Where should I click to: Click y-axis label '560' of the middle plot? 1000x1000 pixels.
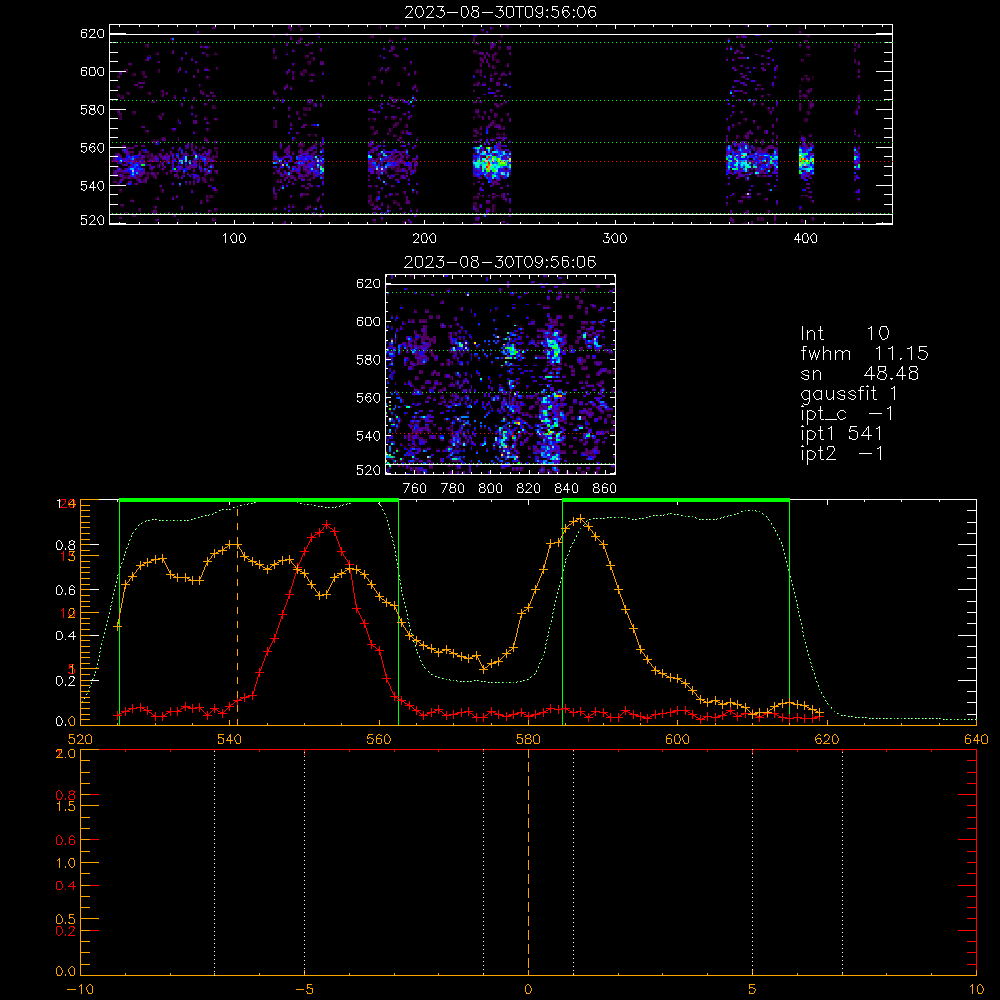[368, 398]
